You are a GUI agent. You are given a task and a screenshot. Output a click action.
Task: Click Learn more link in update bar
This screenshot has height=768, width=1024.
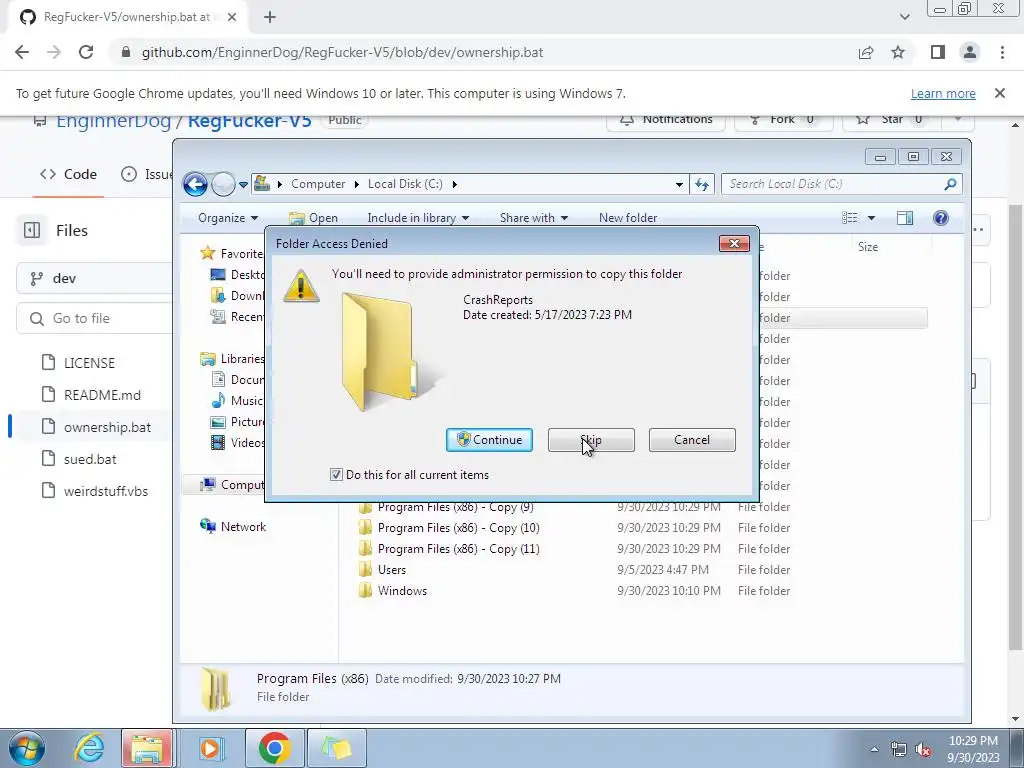pyautogui.click(x=943, y=93)
